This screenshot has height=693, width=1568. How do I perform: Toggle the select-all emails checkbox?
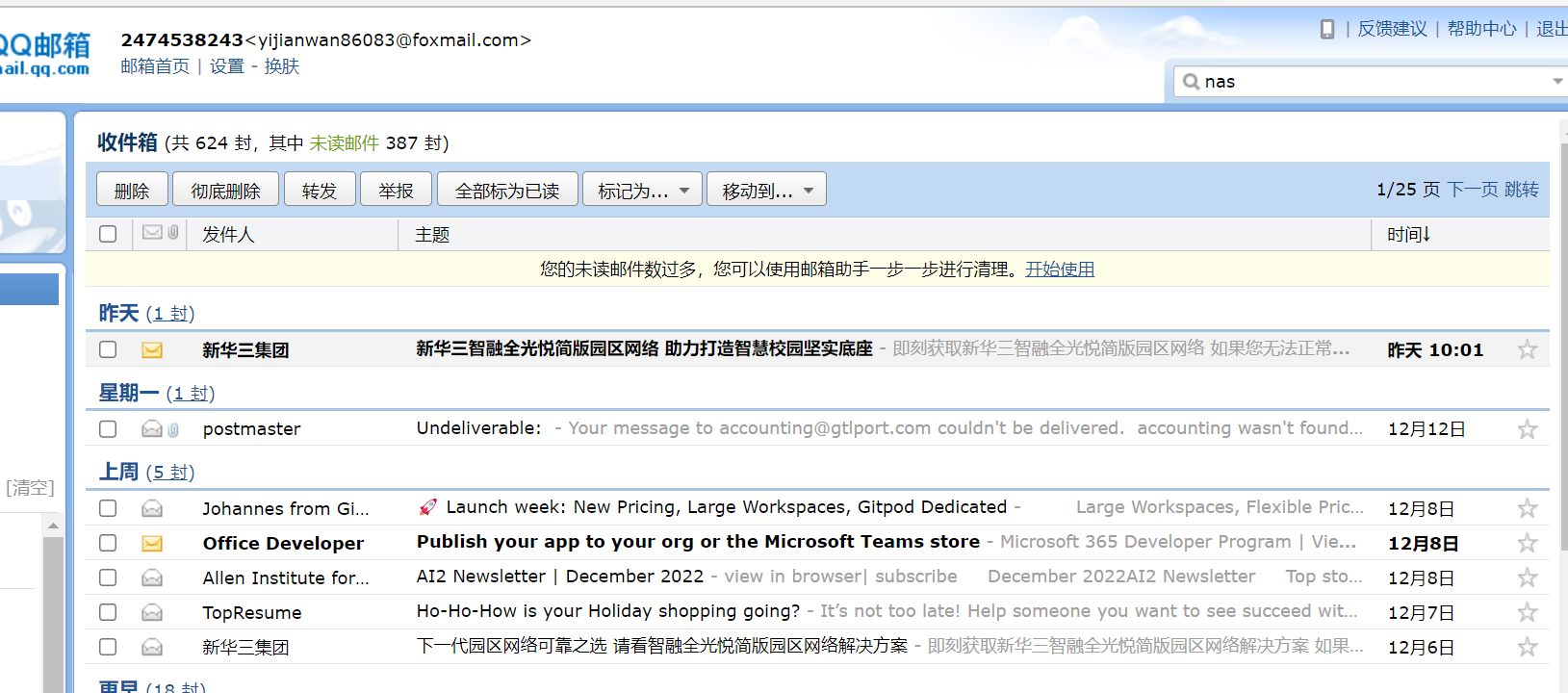pos(108,234)
